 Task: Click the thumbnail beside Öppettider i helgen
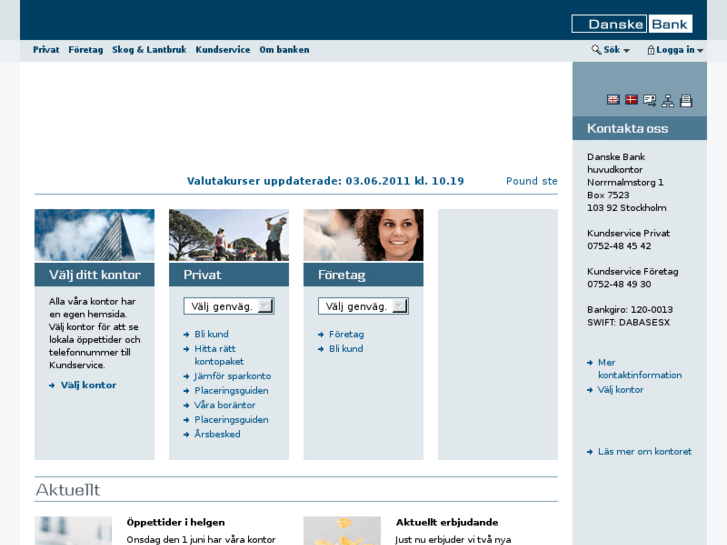click(73, 531)
